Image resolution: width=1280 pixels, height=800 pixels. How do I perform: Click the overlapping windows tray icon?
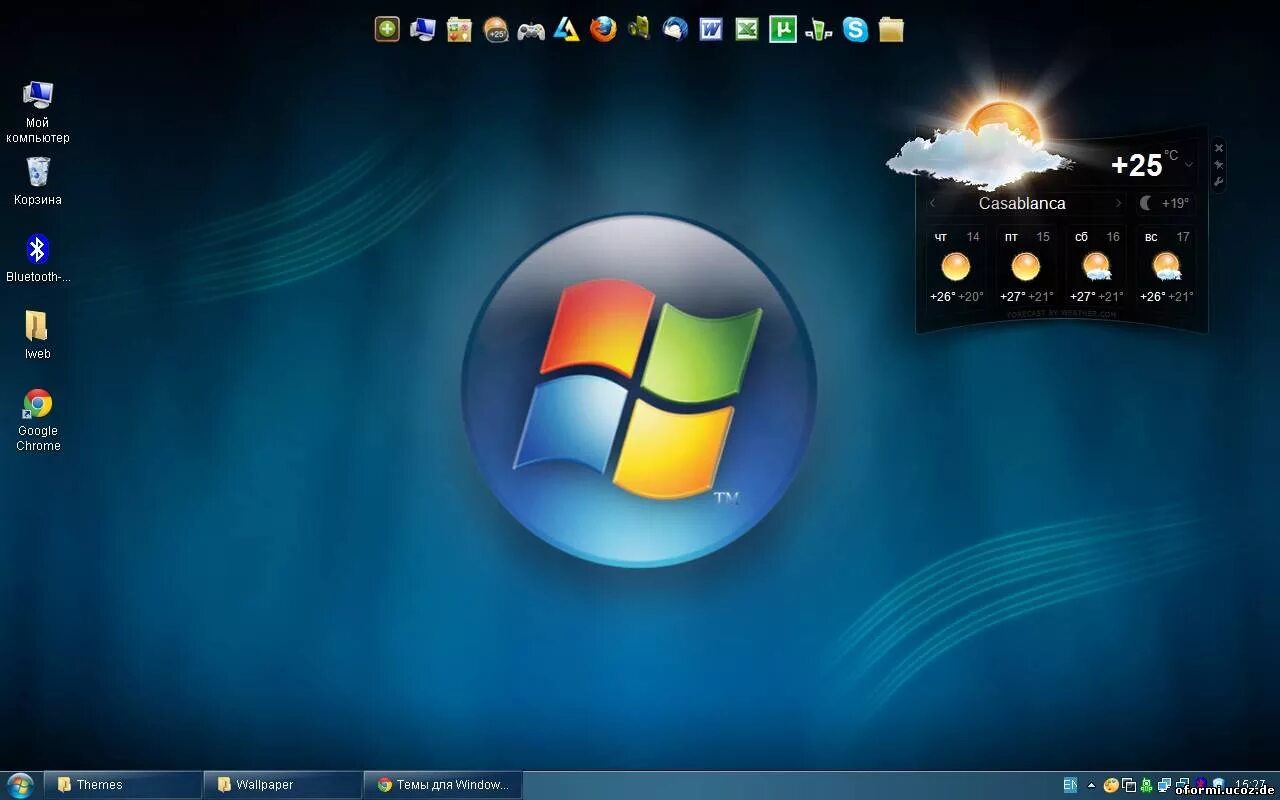[1129, 785]
